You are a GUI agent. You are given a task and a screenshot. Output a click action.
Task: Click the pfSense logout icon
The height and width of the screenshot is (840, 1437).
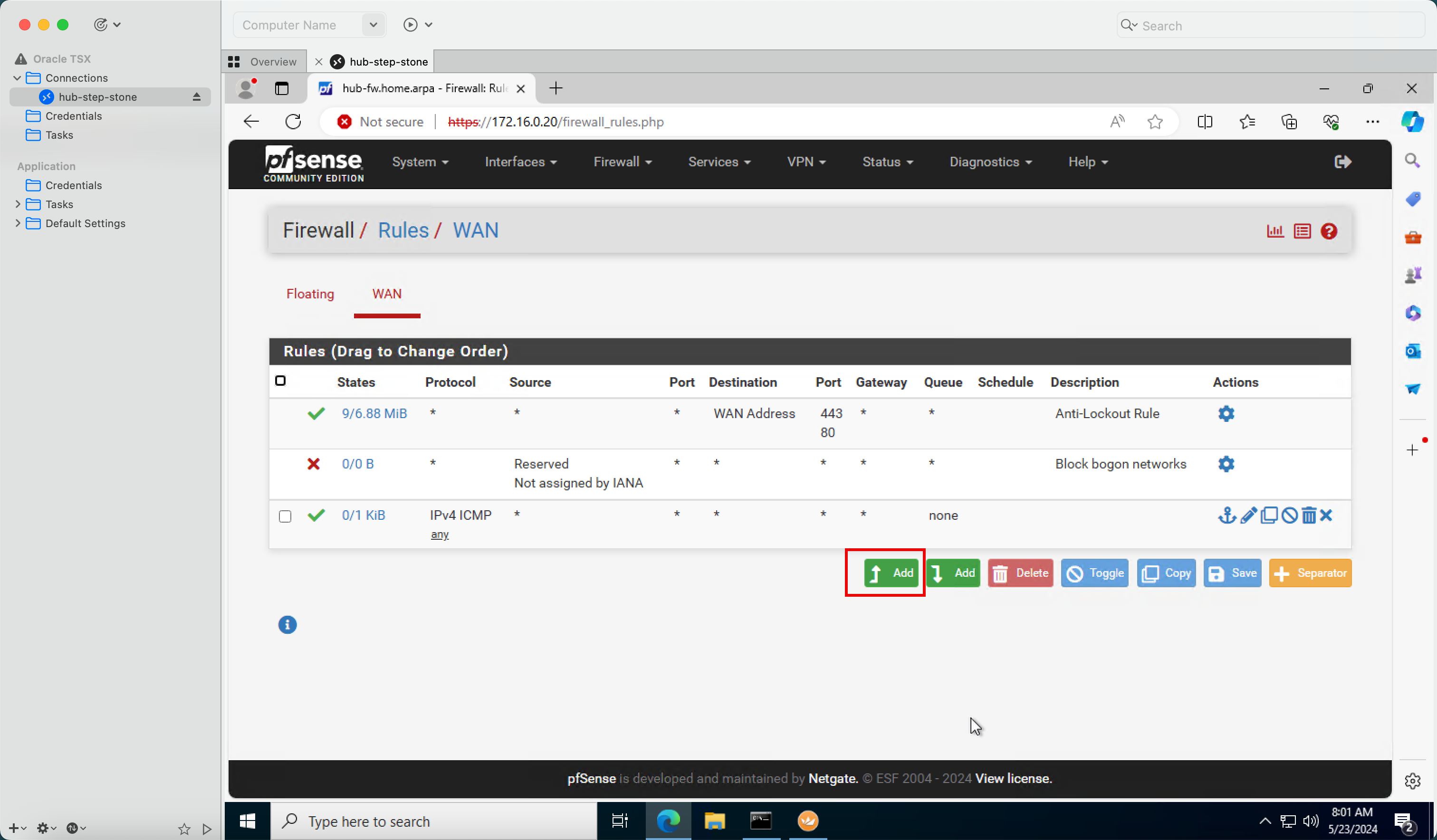(1343, 162)
